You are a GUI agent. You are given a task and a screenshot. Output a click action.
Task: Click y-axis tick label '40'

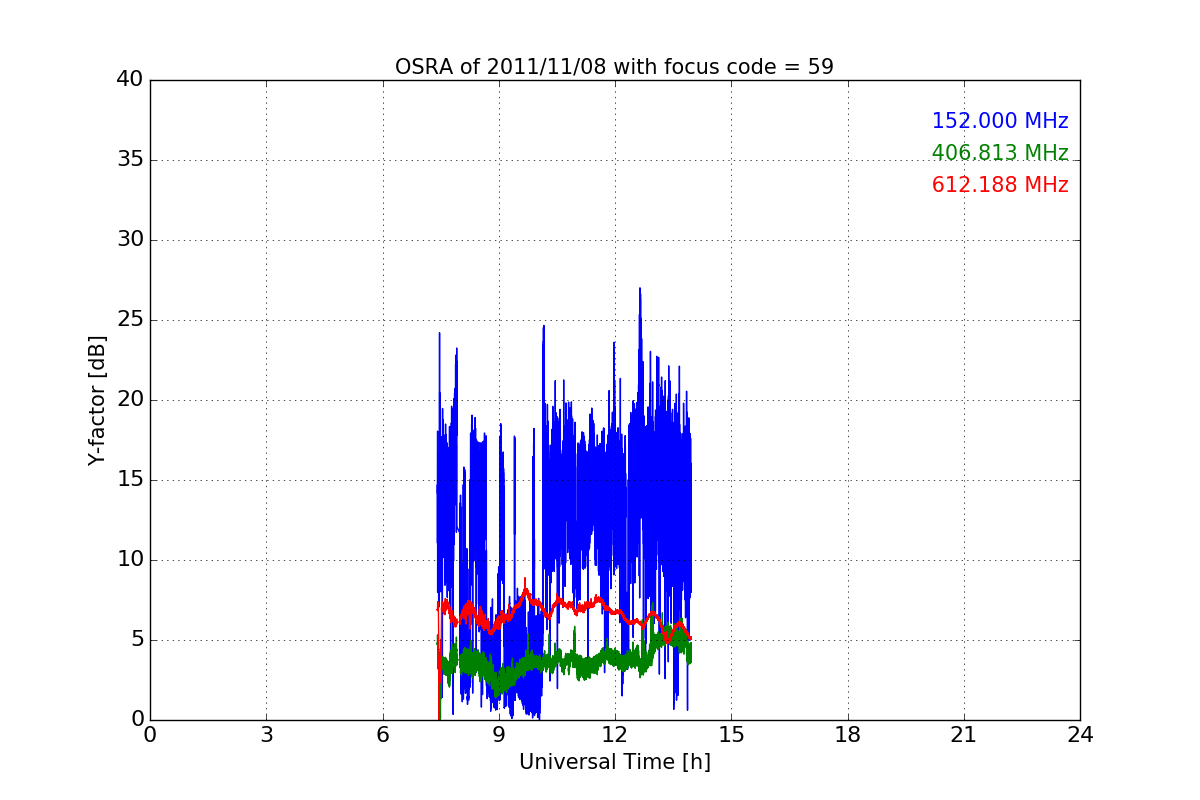coord(130,80)
